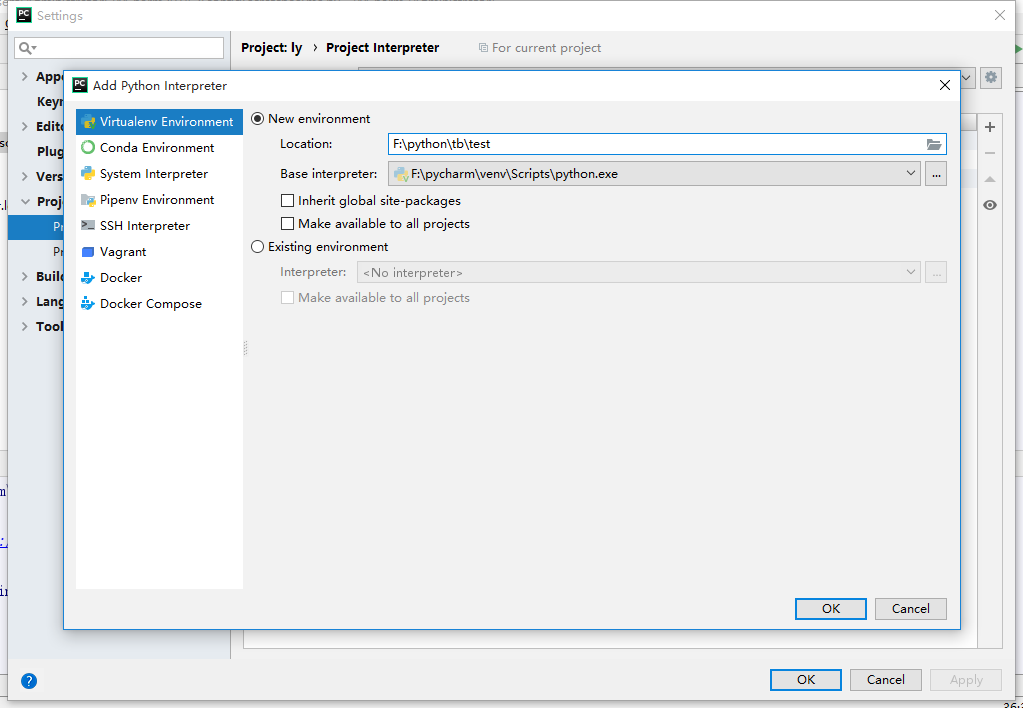Click the System Interpreter Python icon
Screen dimensions: 1023x708
click(88, 174)
